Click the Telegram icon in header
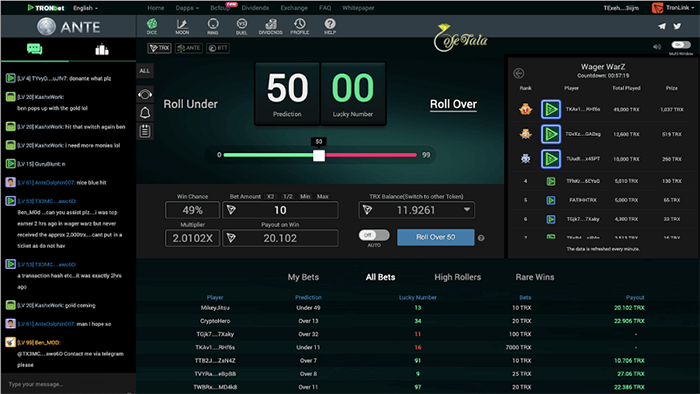Viewport: 700px width, 394px height. 662,26
